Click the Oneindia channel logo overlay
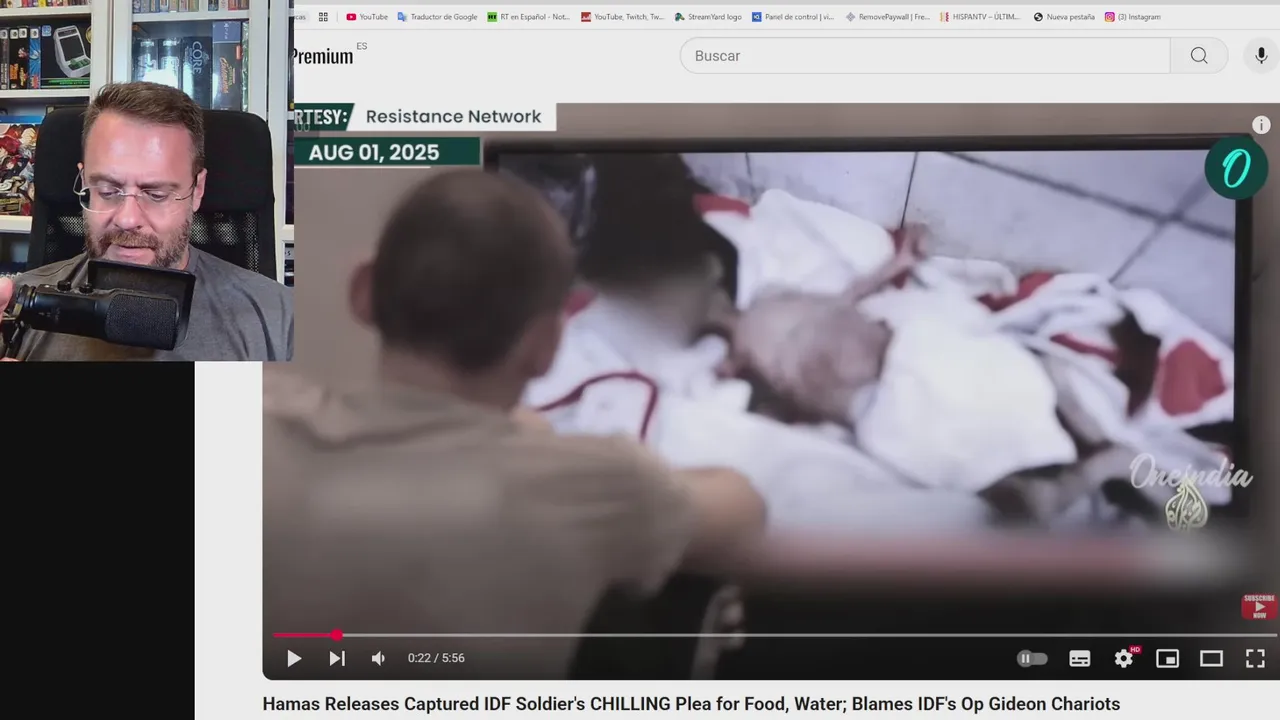Screen dimensions: 1280x720 [x=1236, y=168]
